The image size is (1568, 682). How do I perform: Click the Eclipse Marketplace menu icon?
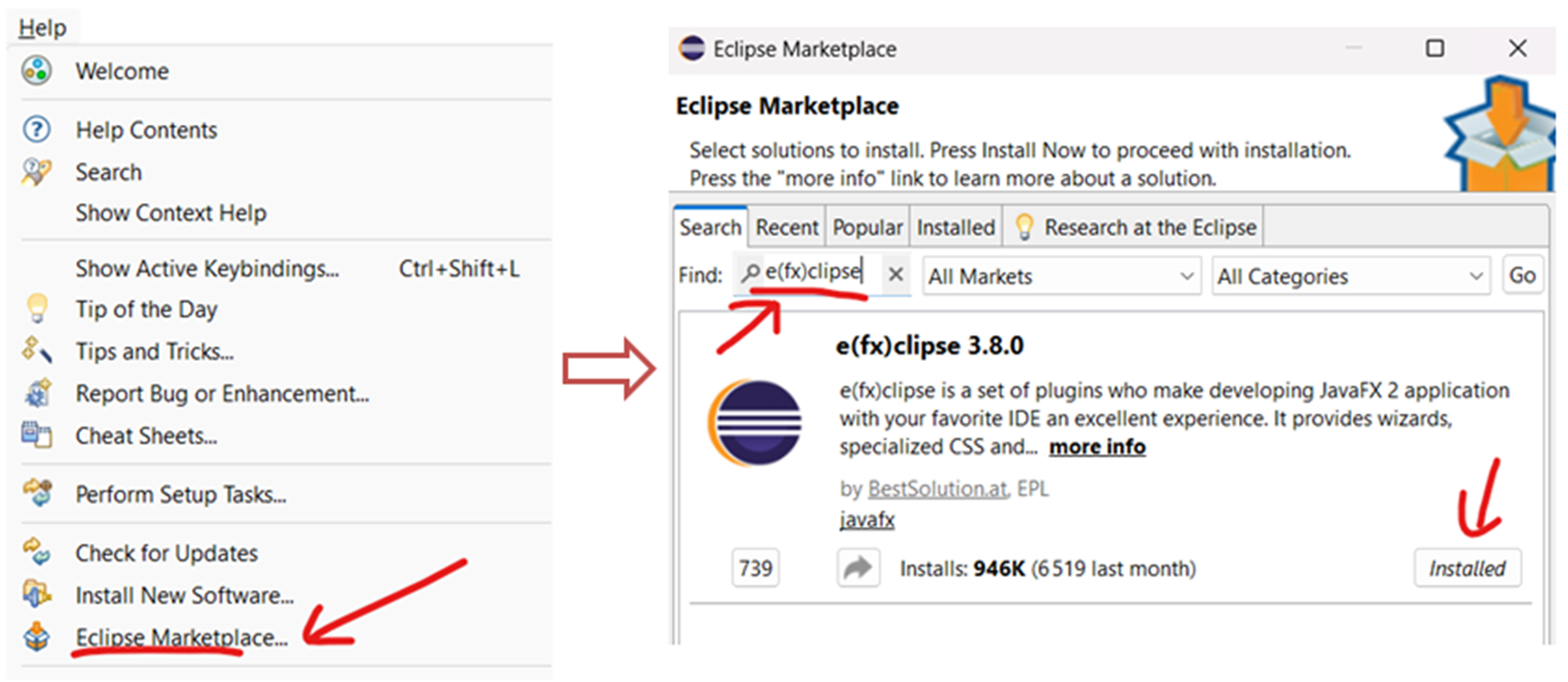36,636
